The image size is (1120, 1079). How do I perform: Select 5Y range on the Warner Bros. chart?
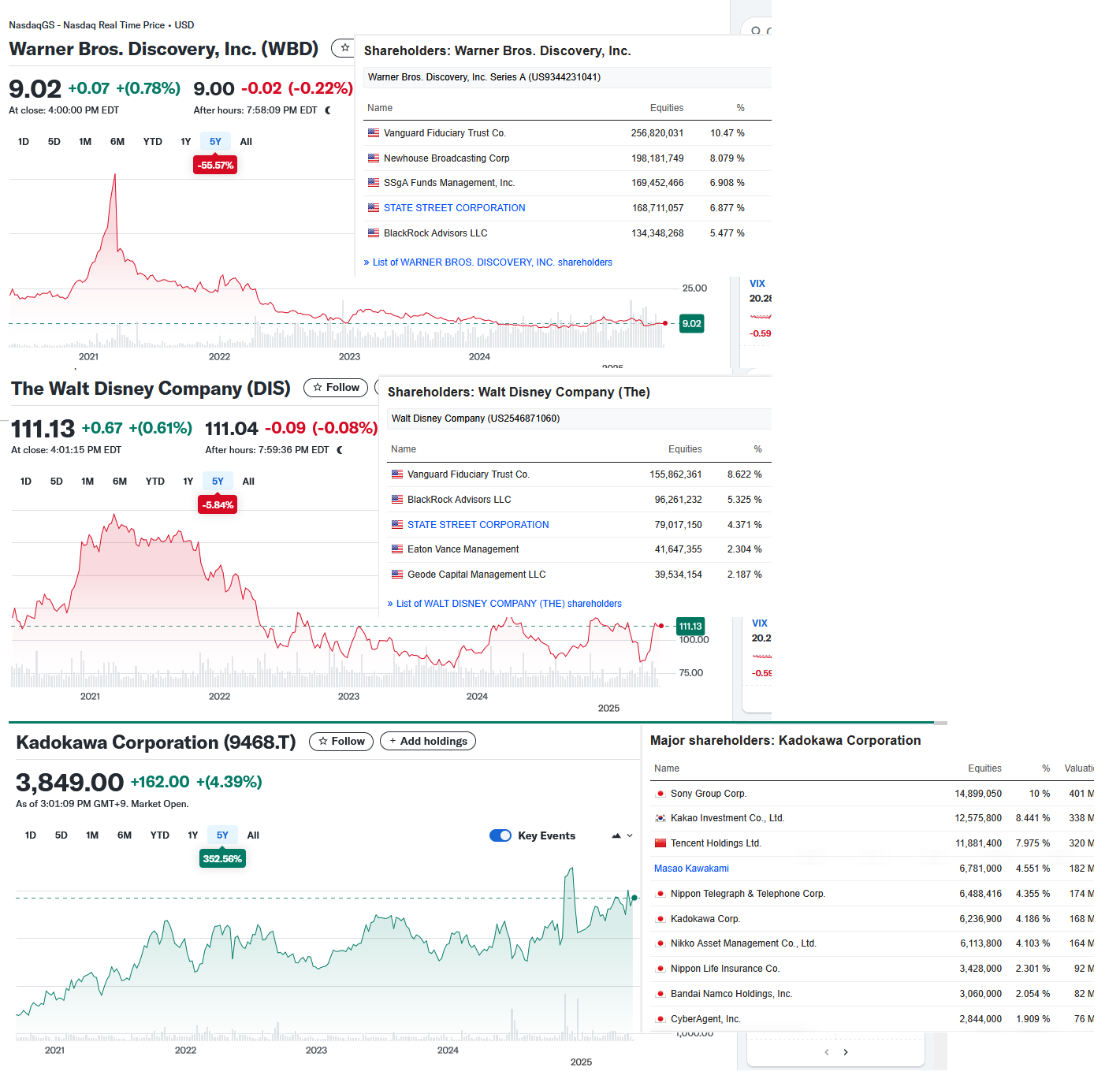216,142
